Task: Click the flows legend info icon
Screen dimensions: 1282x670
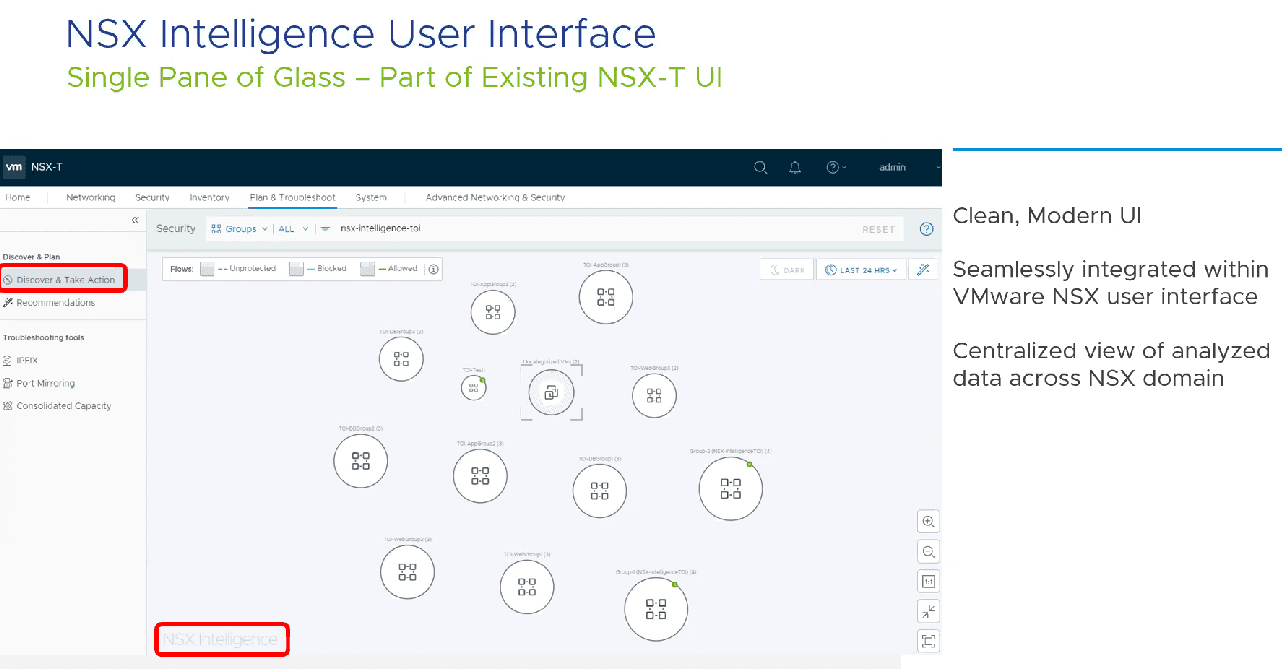Action: 433,269
